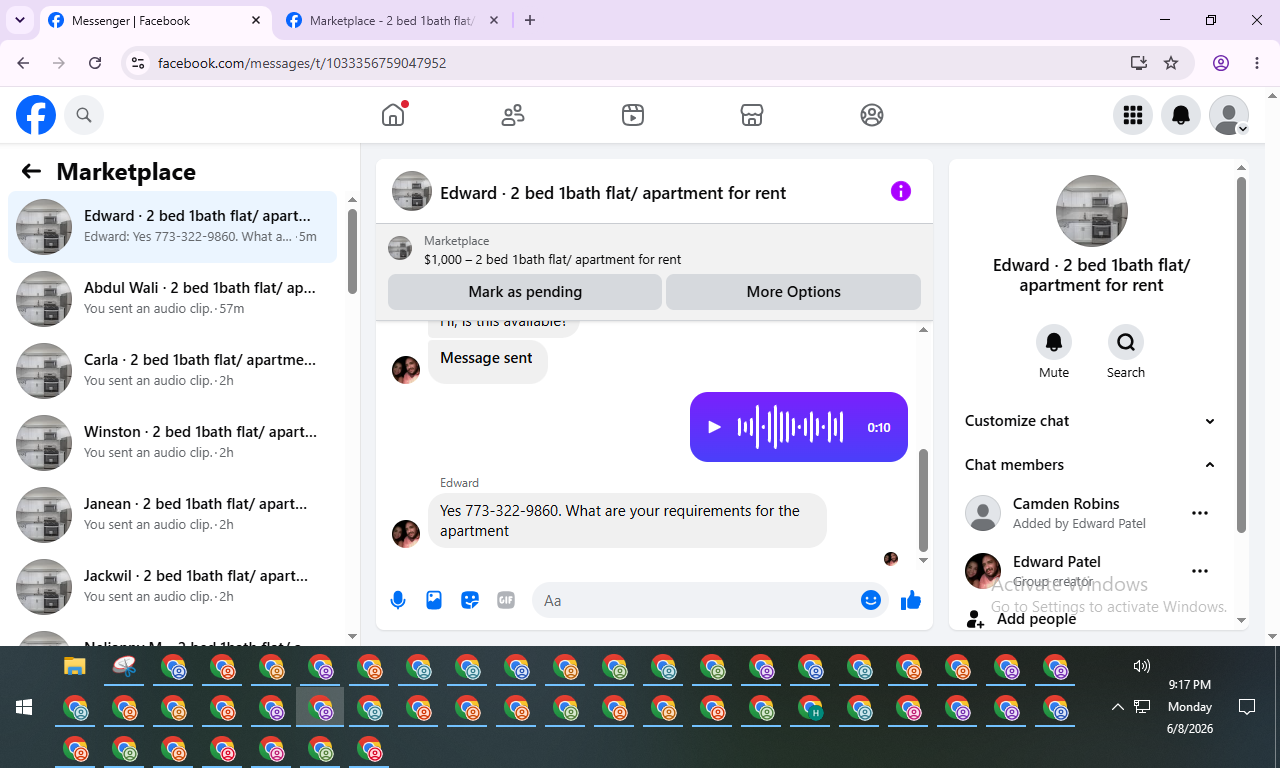The image size is (1280, 768).
Task: Open options for Camden Robins member
Action: (1200, 513)
